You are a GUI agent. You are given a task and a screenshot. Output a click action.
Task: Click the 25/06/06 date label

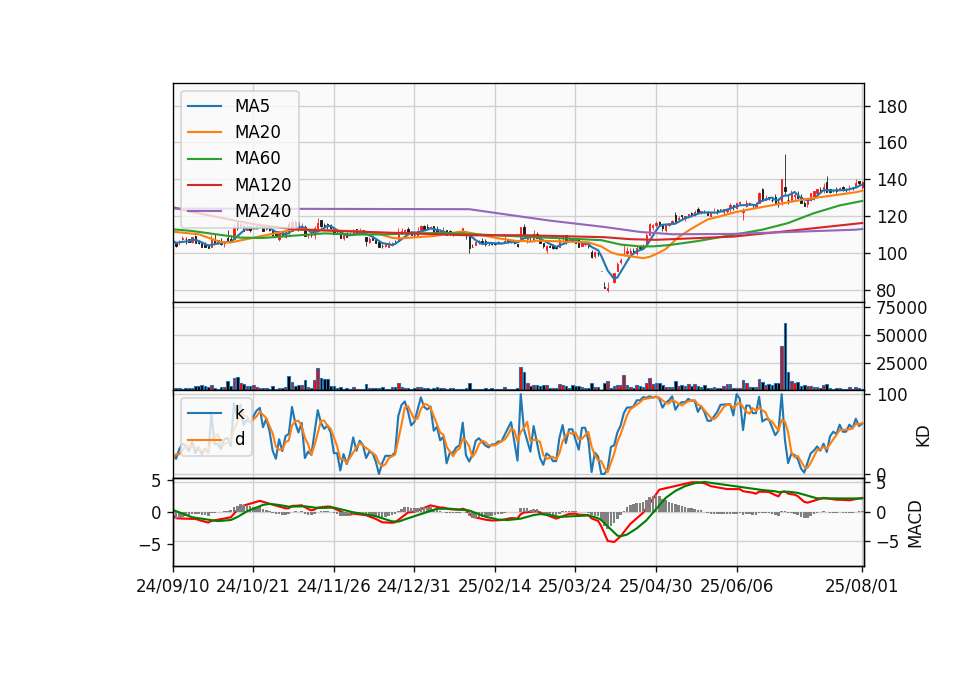pyautogui.click(x=737, y=586)
